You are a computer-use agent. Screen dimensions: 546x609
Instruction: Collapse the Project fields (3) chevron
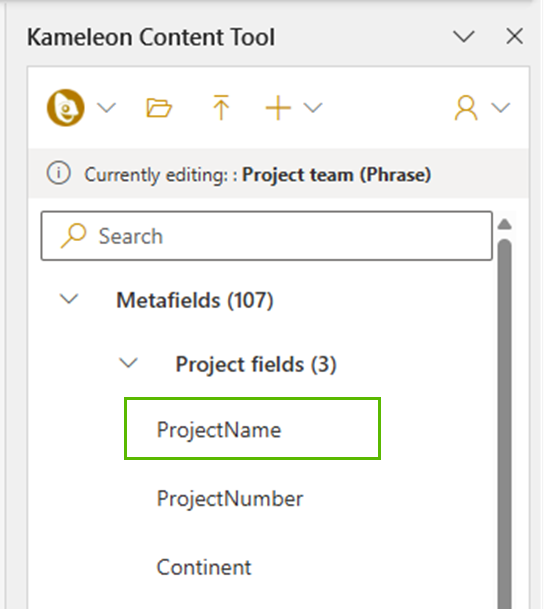(128, 363)
